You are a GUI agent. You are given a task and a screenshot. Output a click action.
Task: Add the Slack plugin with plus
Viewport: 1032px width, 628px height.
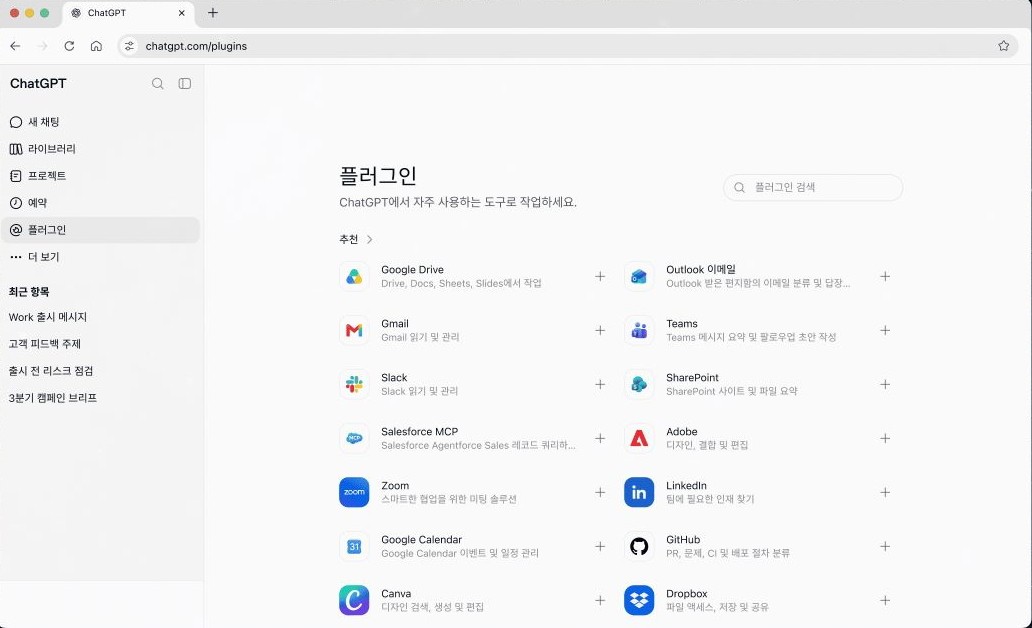(x=600, y=384)
